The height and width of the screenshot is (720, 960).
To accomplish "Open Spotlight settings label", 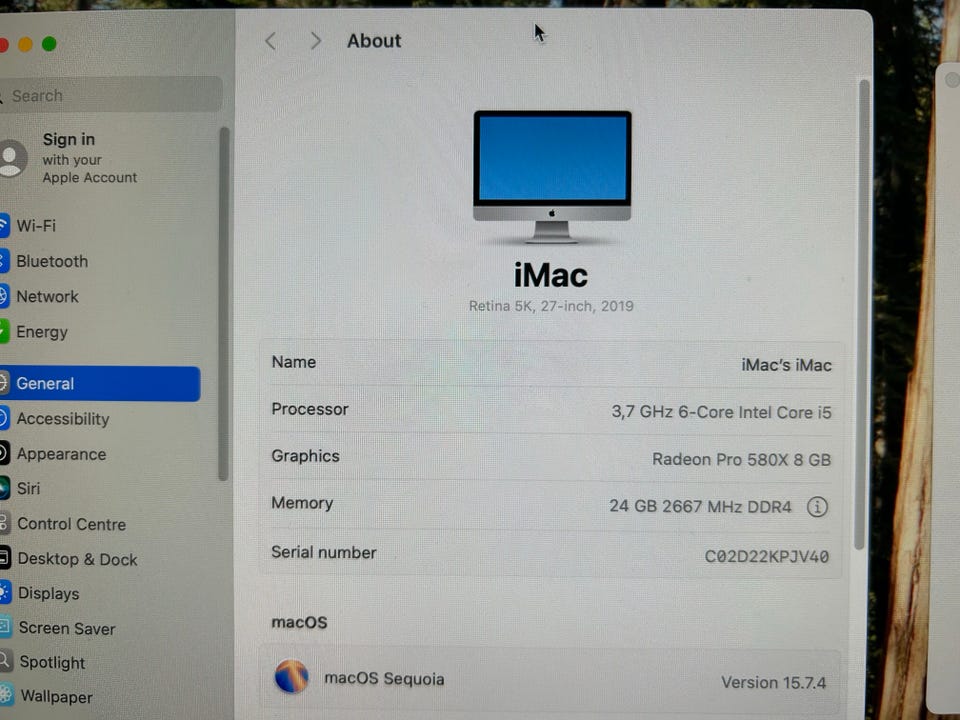I will [52, 663].
